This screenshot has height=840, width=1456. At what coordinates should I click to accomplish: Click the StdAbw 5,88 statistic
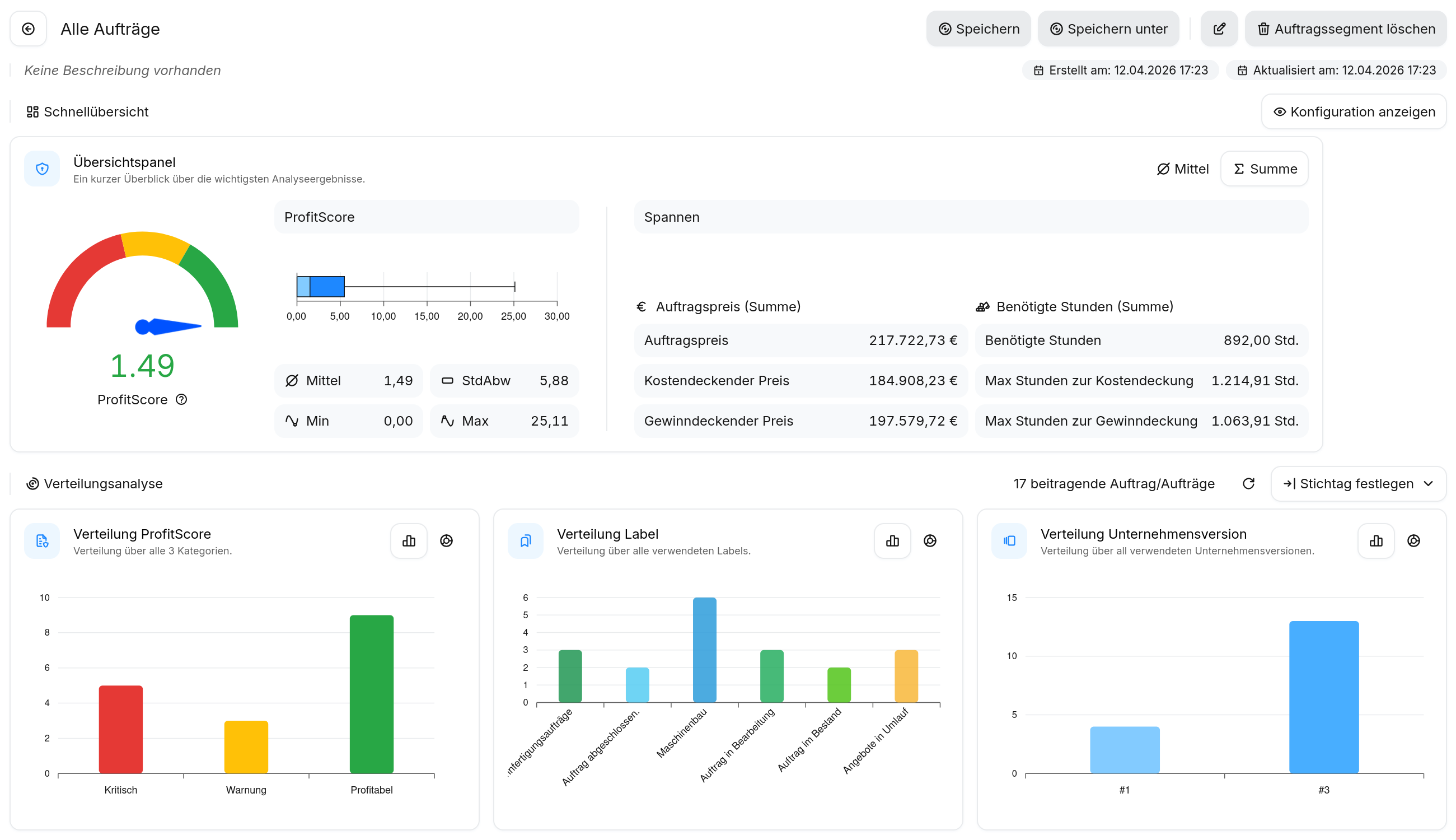[x=504, y=381]
